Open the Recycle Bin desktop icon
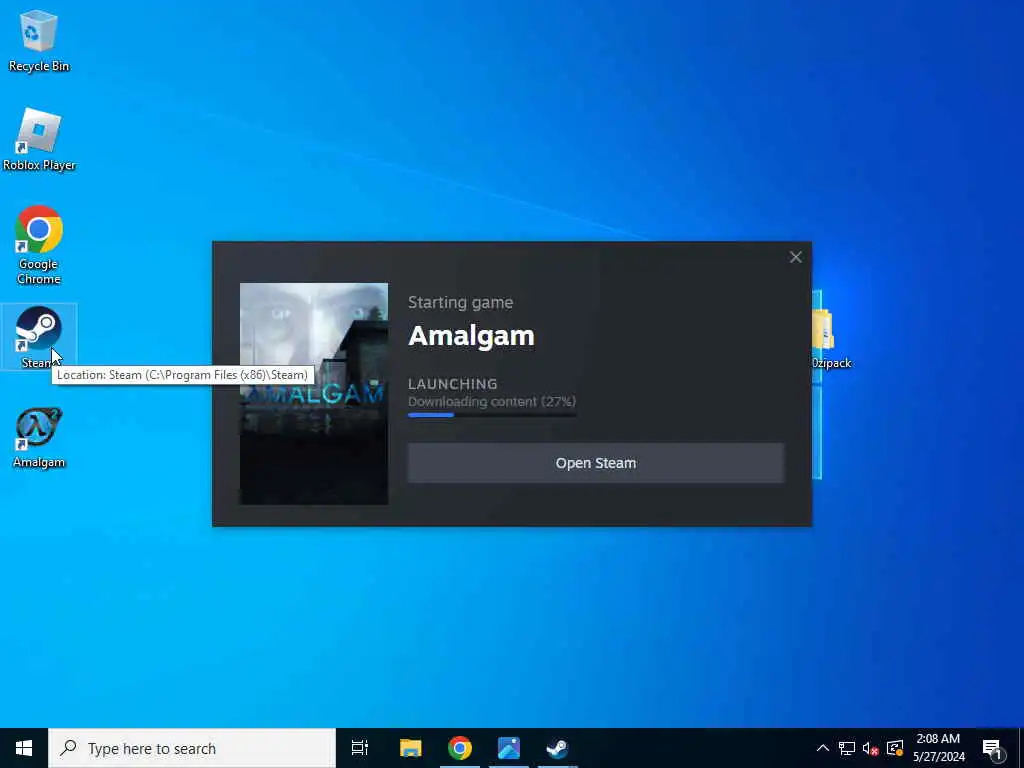1024x768 pixels. click(x=39, y=40)
